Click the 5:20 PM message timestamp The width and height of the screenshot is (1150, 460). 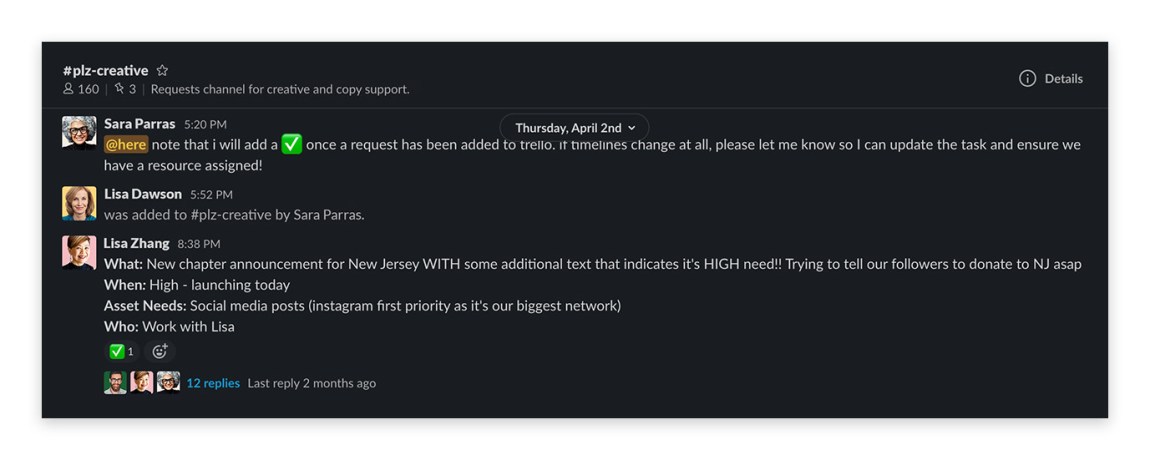point(205,125)
